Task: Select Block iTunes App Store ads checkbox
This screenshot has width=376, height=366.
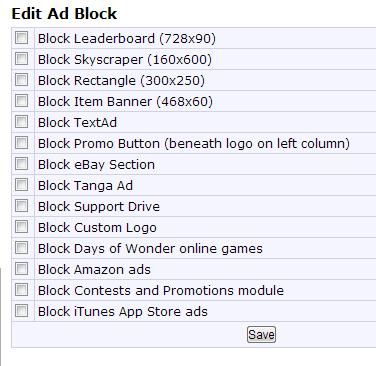Action: pos(21,310)
